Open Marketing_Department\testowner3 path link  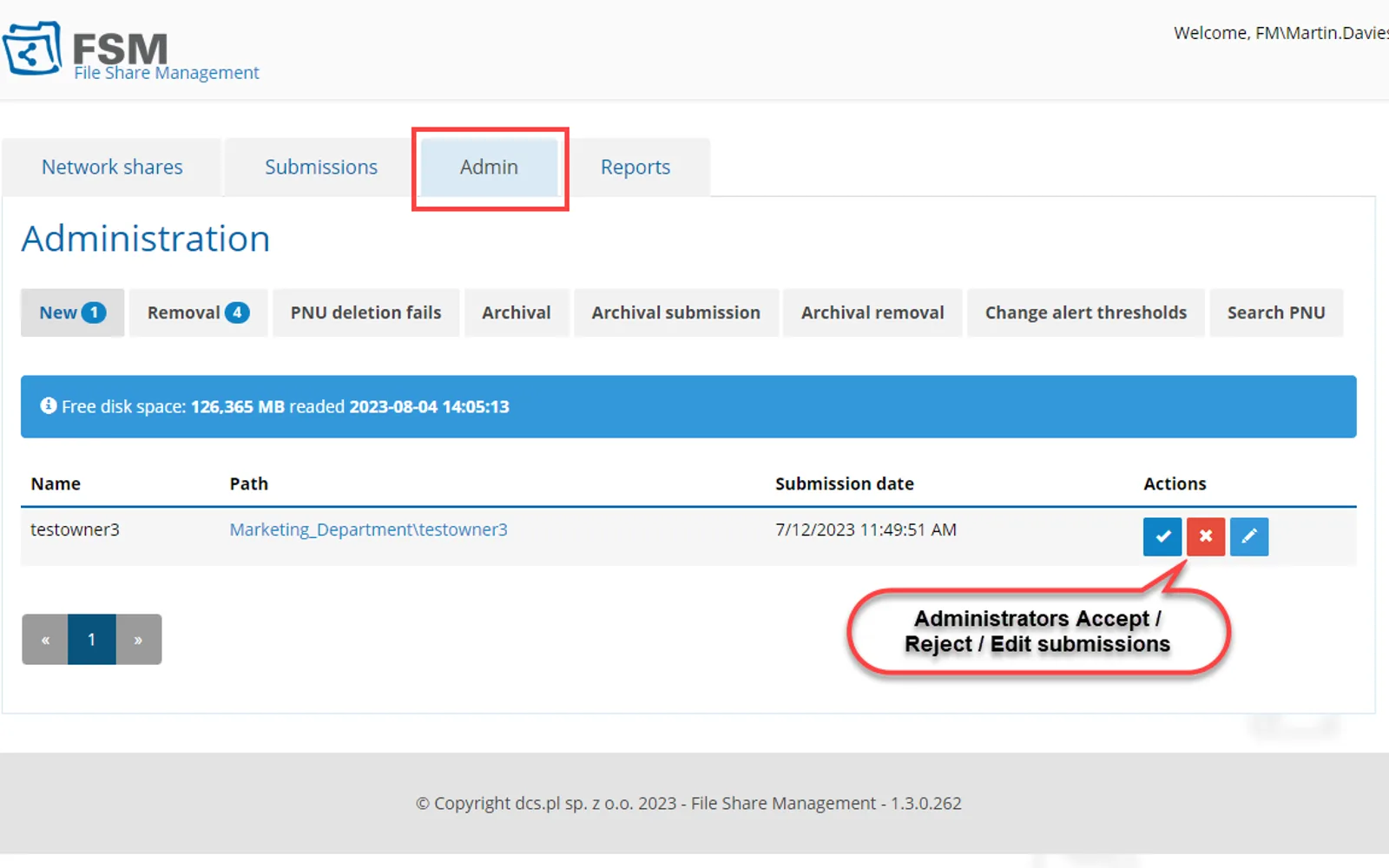(368, 529)
